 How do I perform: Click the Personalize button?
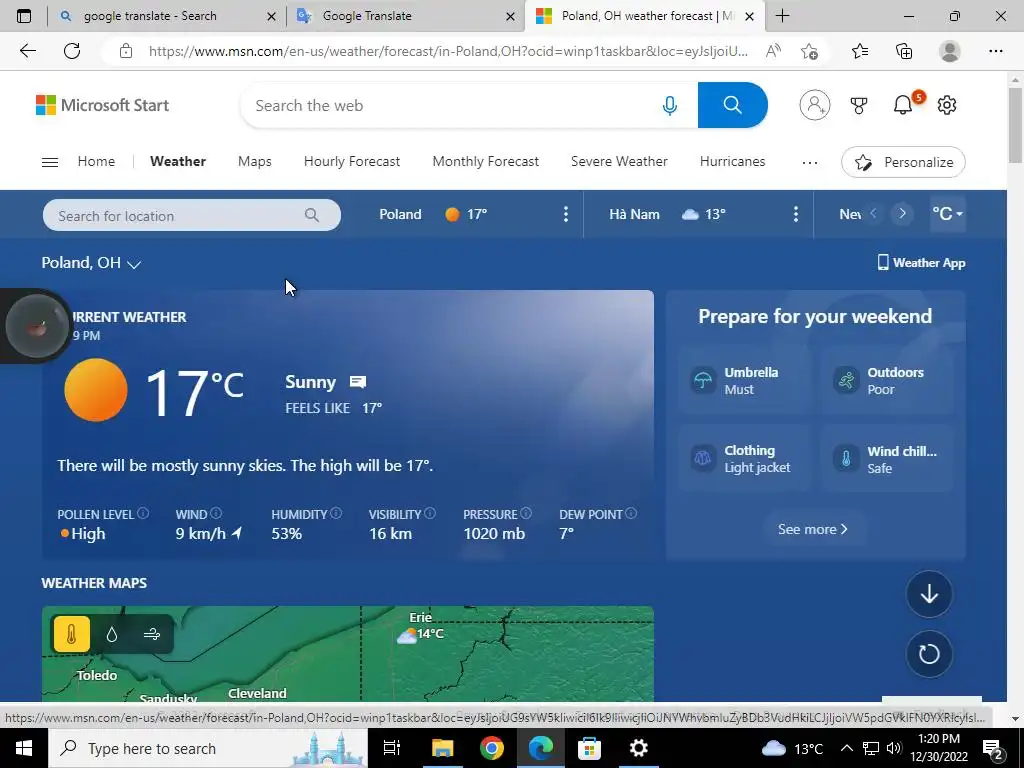pos(903,162)
